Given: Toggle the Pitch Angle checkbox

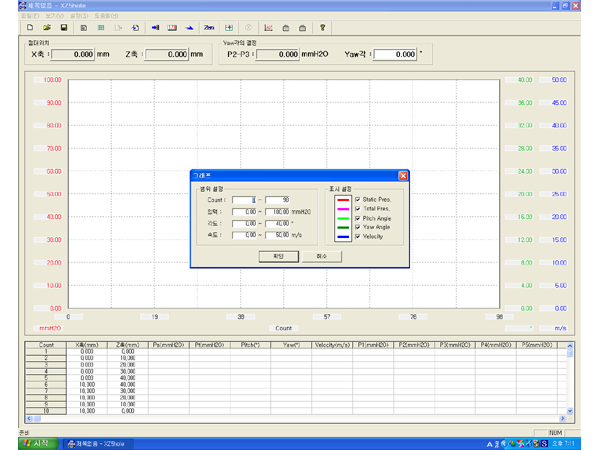Looking at the screenshot, I should coord(357,218).
